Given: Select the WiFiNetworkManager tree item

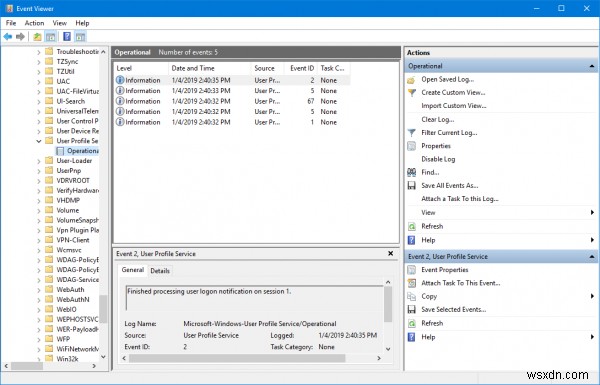Looking at the screenshot, I should (77, 349).
